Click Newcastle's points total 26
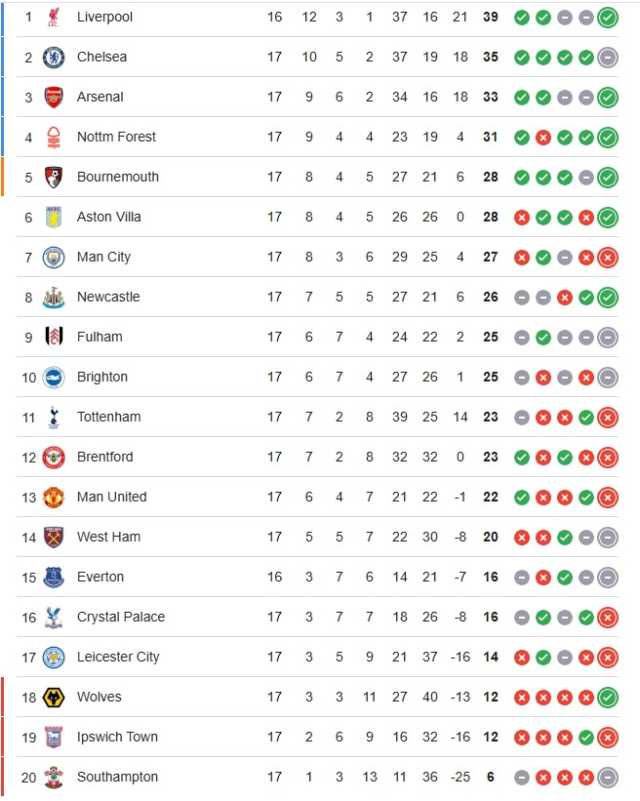 click(x=490, y=297)
